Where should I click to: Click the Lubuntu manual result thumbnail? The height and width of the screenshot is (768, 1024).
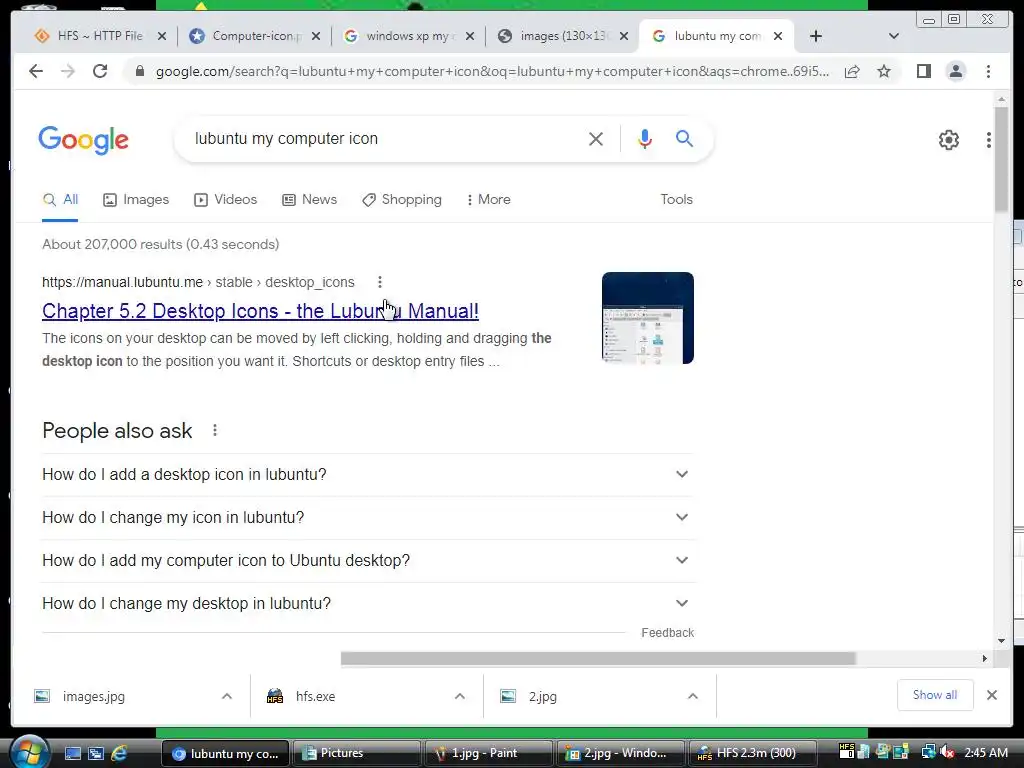click(x=648, y=318)
